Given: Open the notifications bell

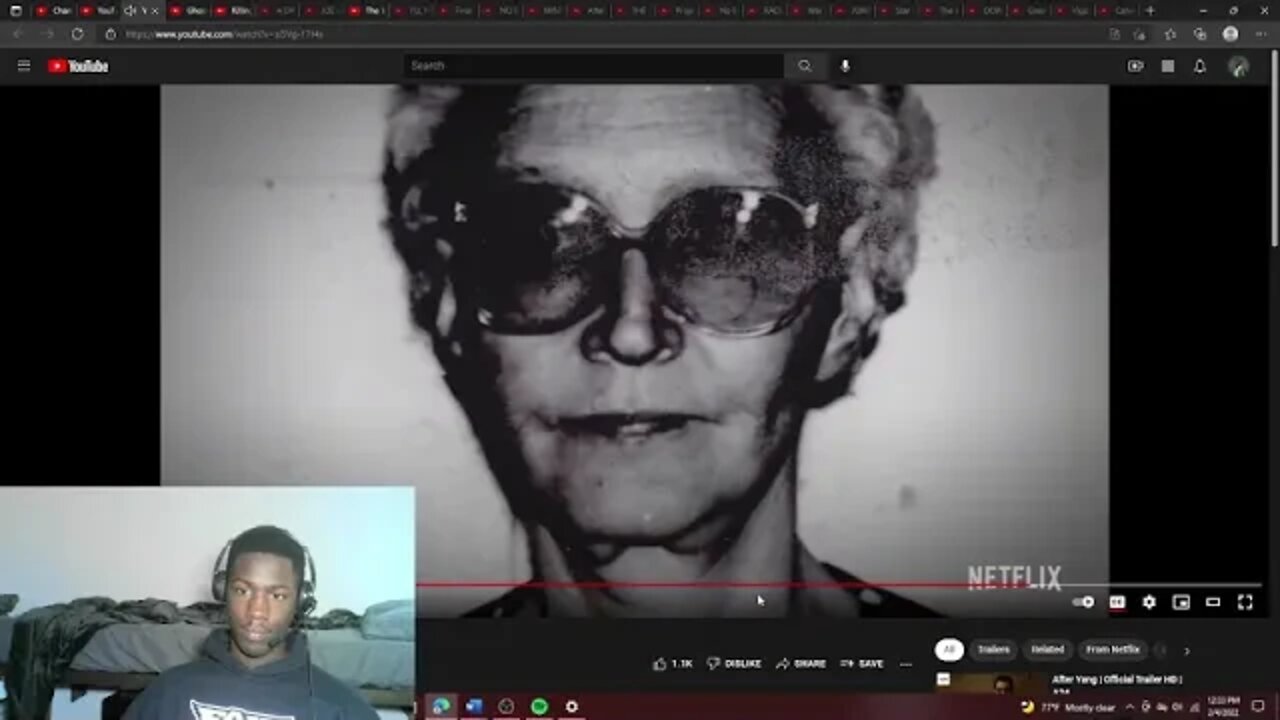Looking at the screenshot, I should tap(1200, 66).
